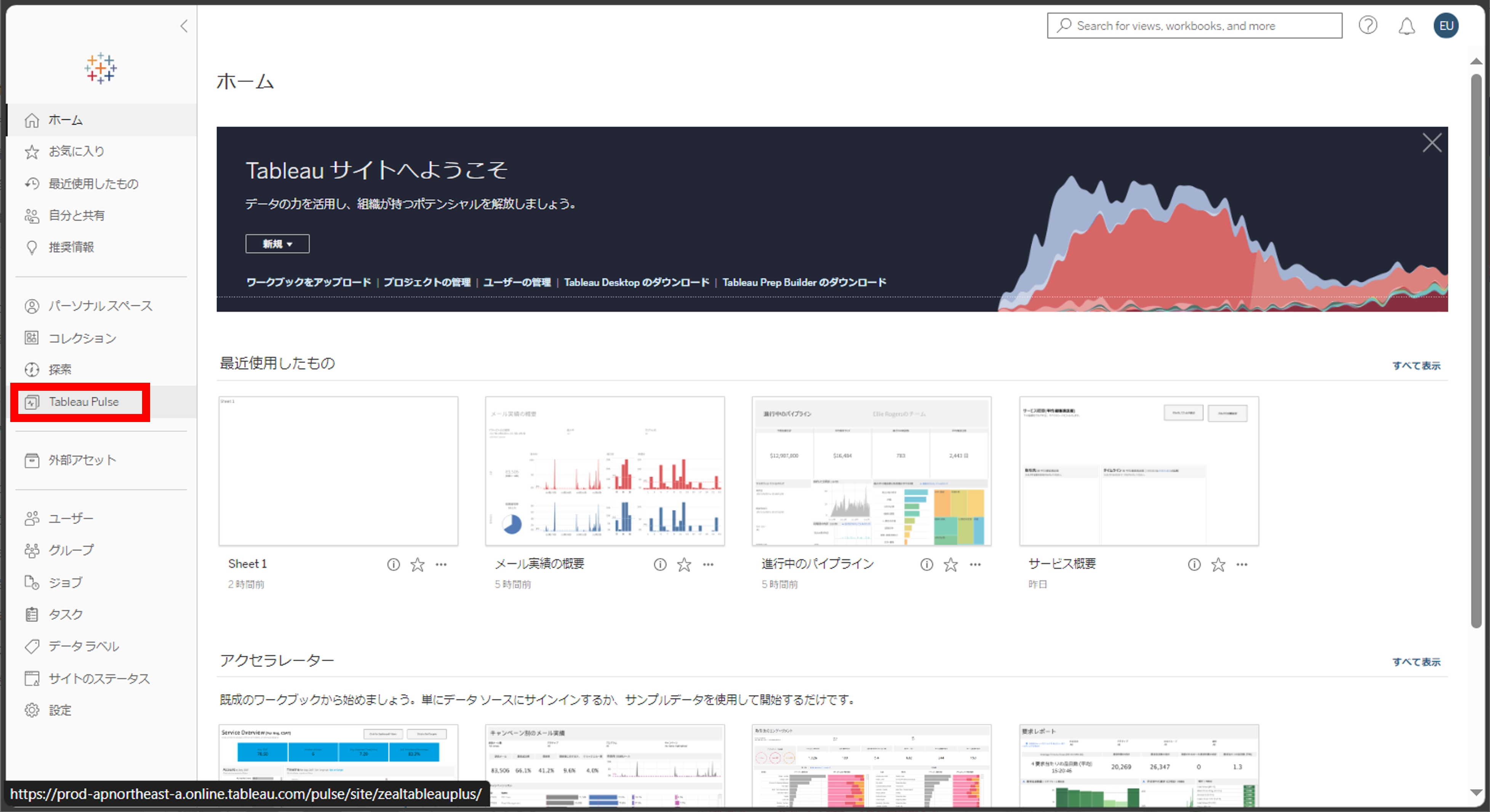Click すべて表示 for アクセラレーター
This screenshot has height=812, width=1490.
click(x=1416, y=662)
